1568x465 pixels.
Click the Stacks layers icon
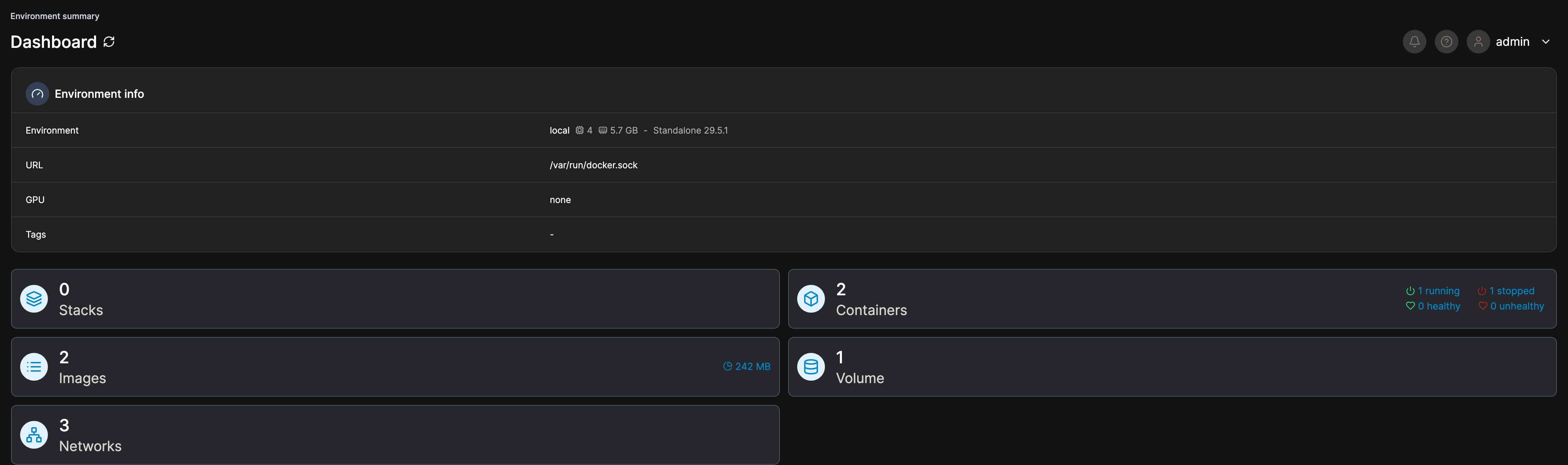34,299
